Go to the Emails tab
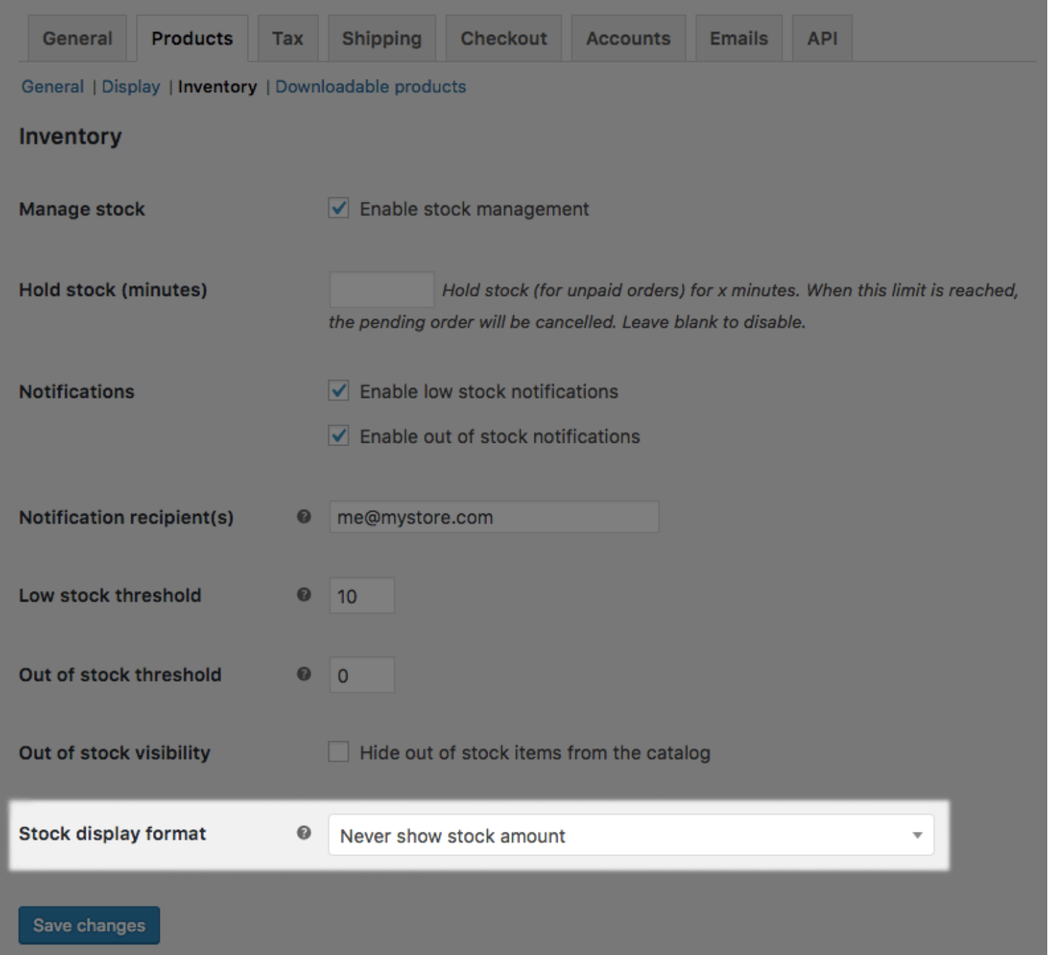The image size is (1050, 955). click(737, 39)
